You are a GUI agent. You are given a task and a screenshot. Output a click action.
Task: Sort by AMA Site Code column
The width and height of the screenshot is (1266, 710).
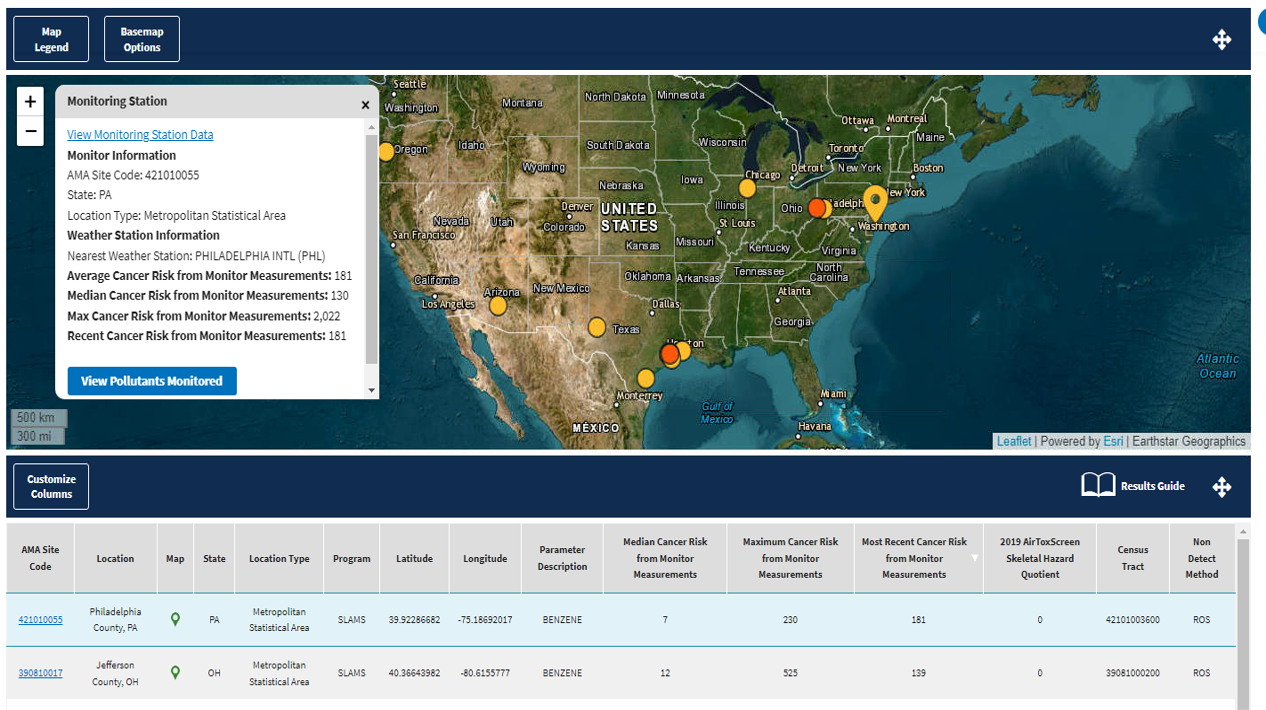[40, 558]
